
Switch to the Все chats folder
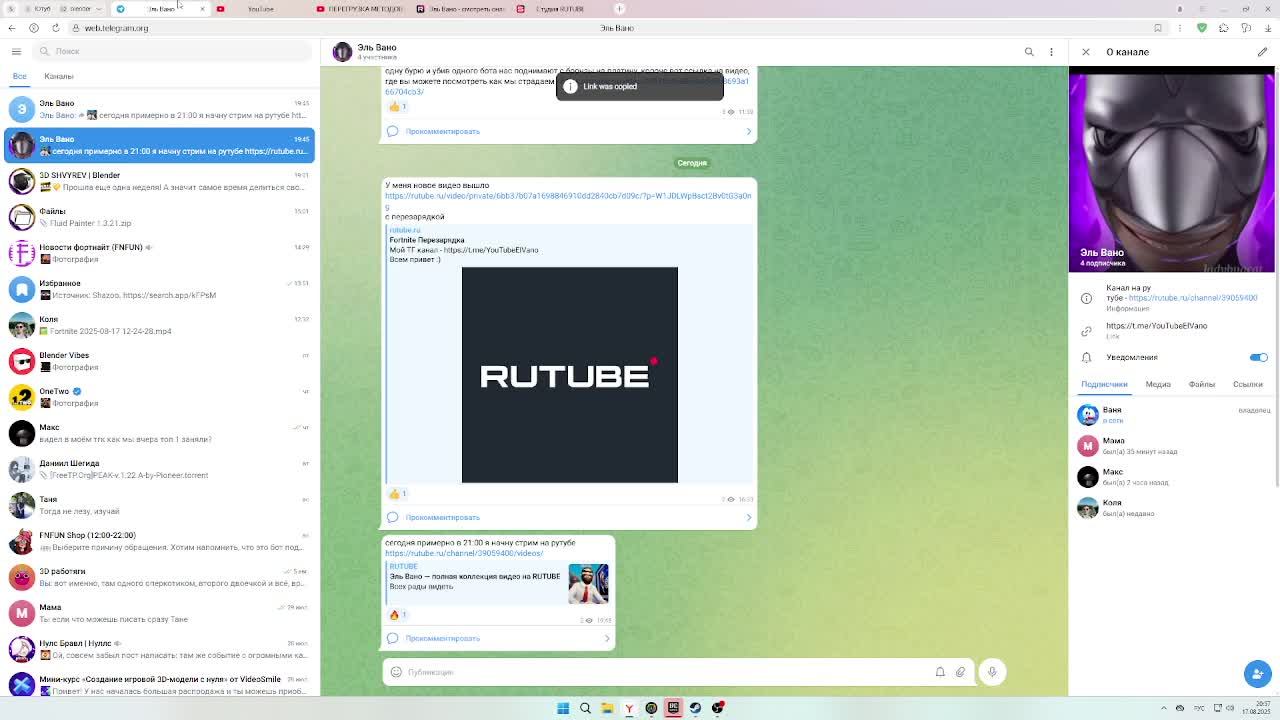coord(19,76)
